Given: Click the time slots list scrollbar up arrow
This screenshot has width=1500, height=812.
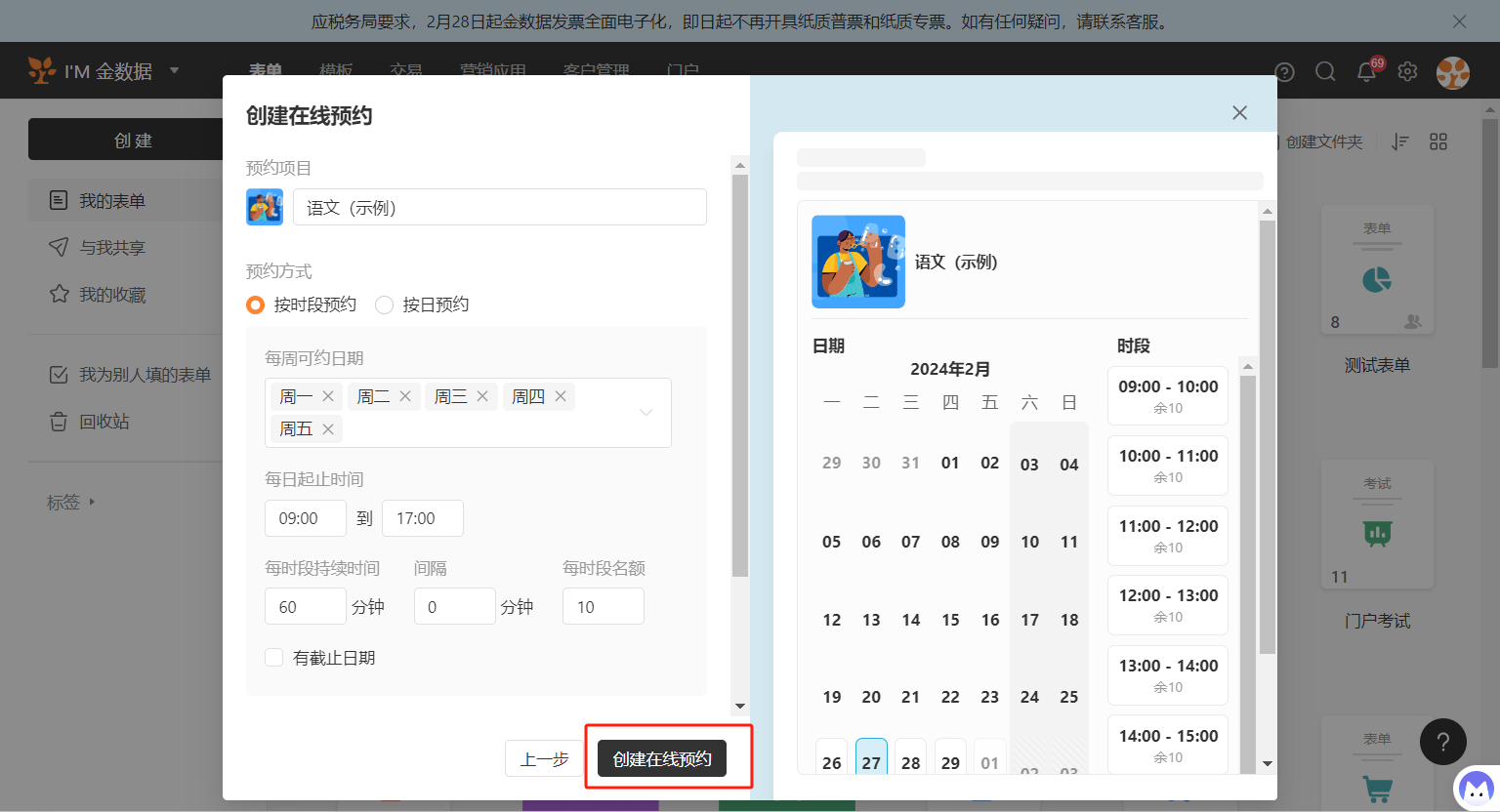Looking at the screenshot, I should coord(1247,367).
